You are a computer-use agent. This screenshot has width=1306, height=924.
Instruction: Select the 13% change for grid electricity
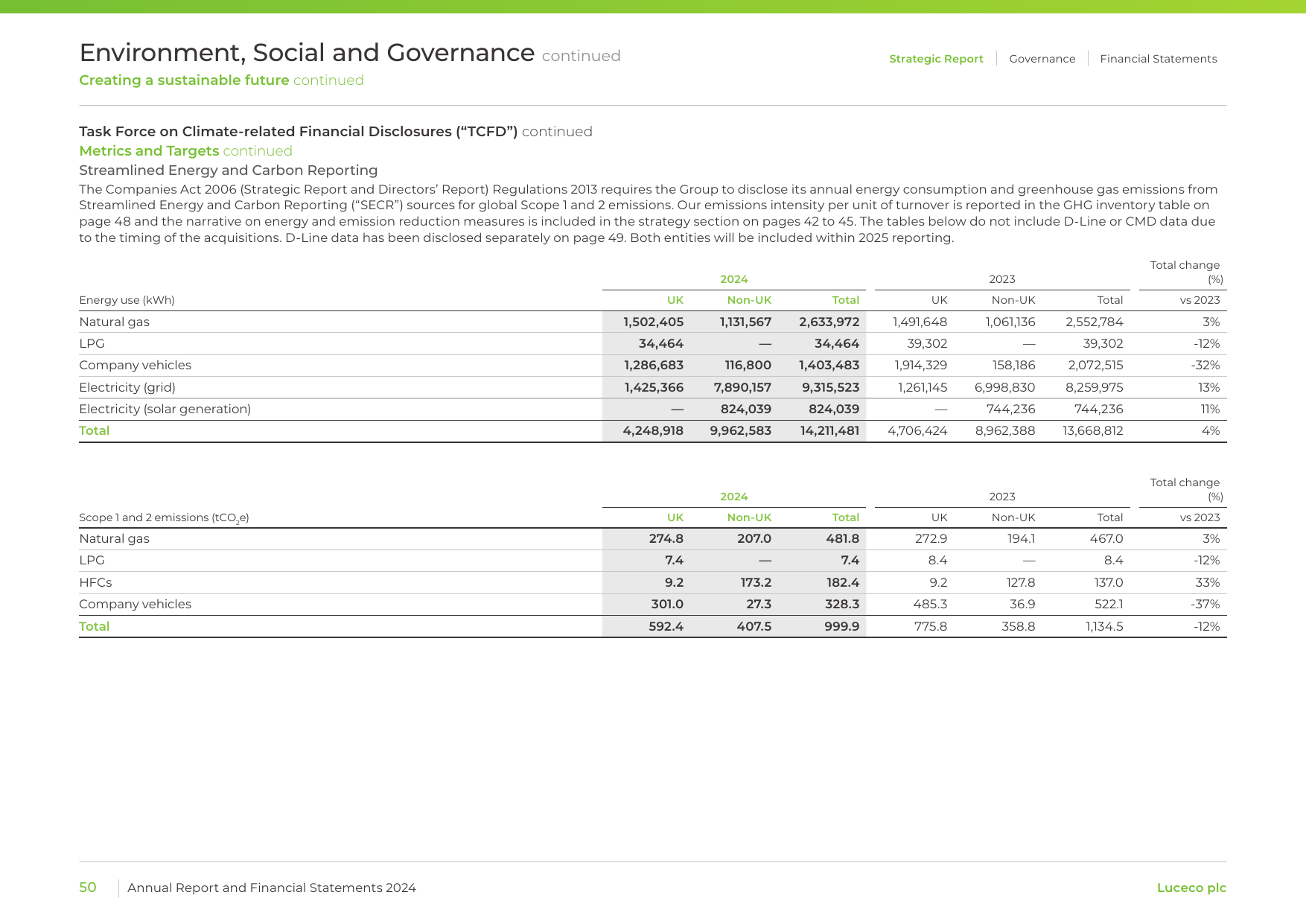pos(1208,387)
